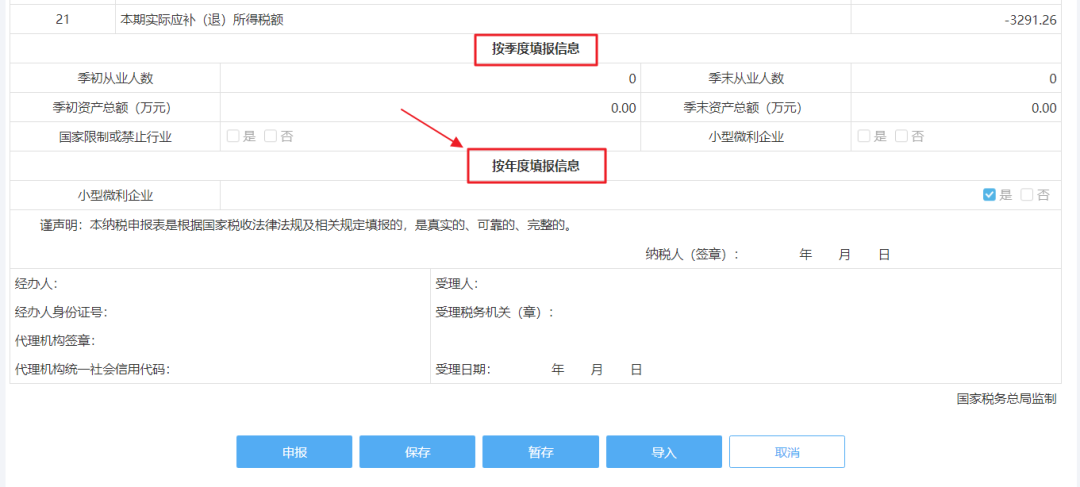The height and width of the screenshot is (487, 1080).
Task: Click the 国家税务总局监制 text
Action: click(x=1006, y=399)
